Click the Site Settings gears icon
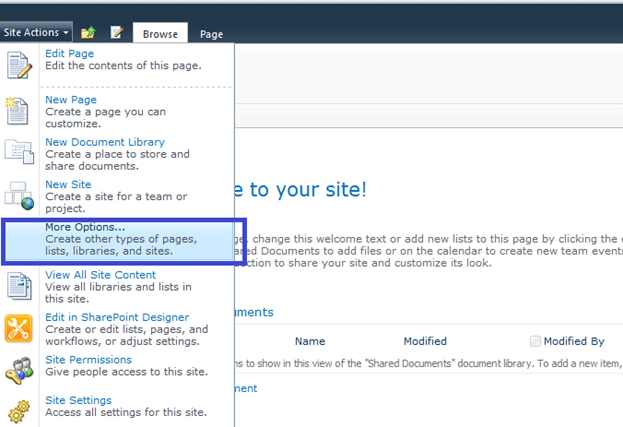623x427 pixels. pyautogui.click(x=19, y=411)
